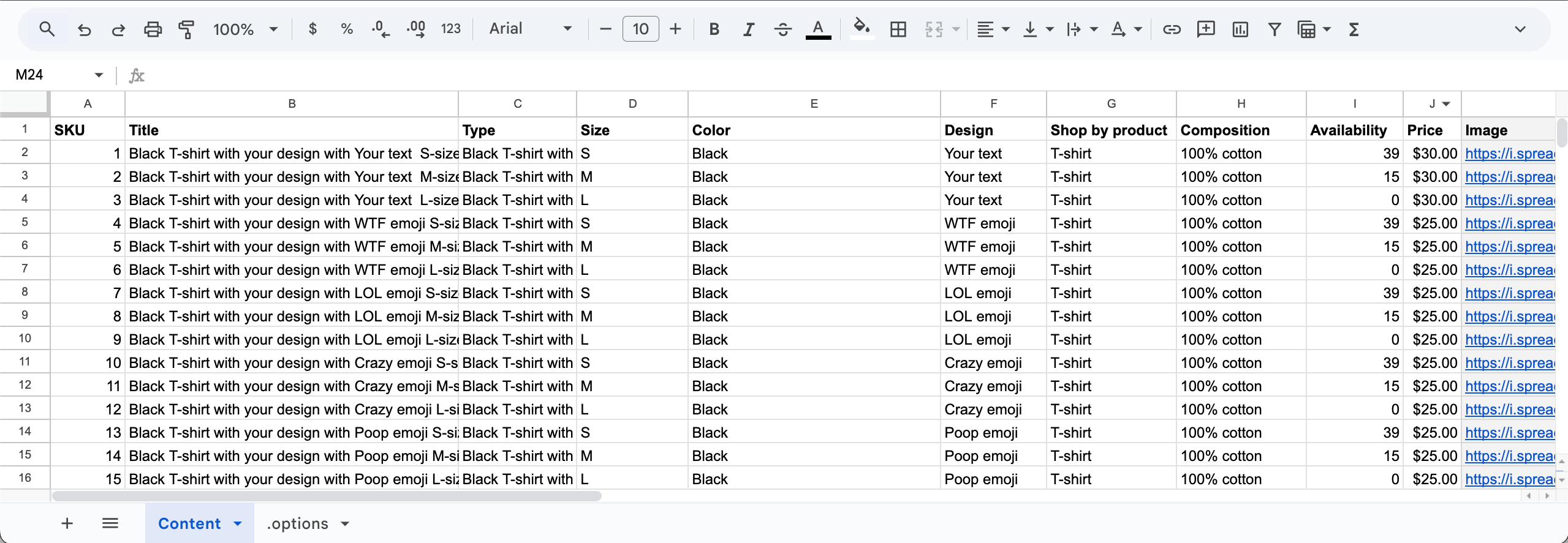This screenshot has height=543, width=1568.
Task: Open the borders menu
Action: pyautogui.click(x=898, y=29)
